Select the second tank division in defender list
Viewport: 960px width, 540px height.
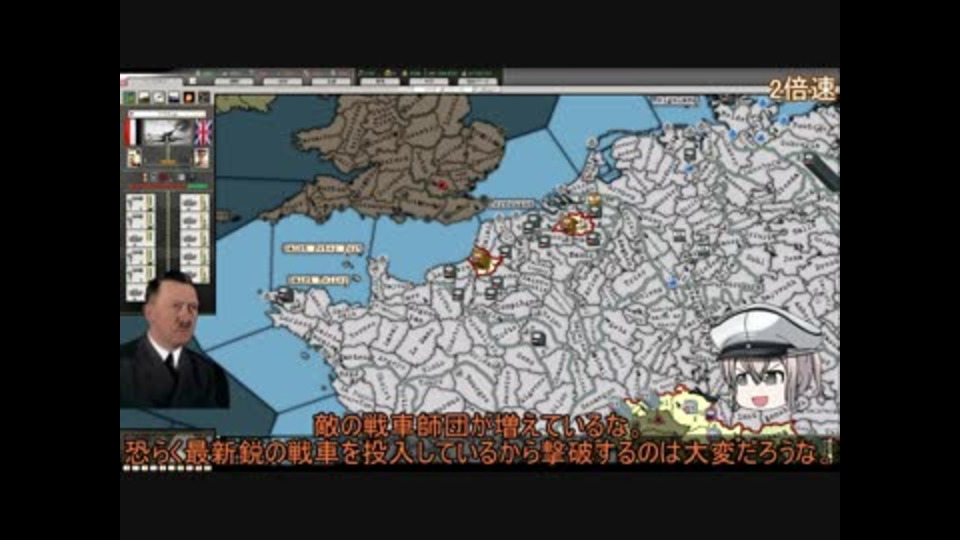tap(195, 220)
